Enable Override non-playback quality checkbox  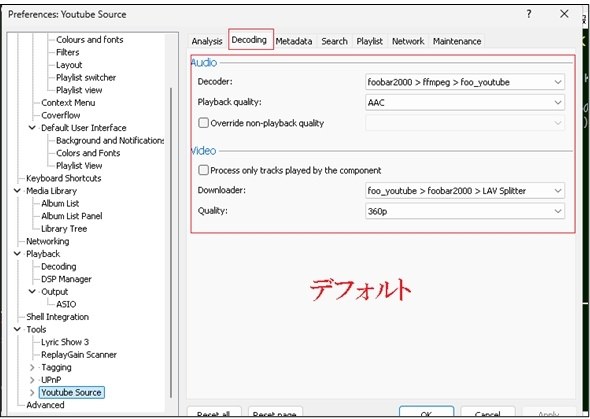click(x=204, y=123)
